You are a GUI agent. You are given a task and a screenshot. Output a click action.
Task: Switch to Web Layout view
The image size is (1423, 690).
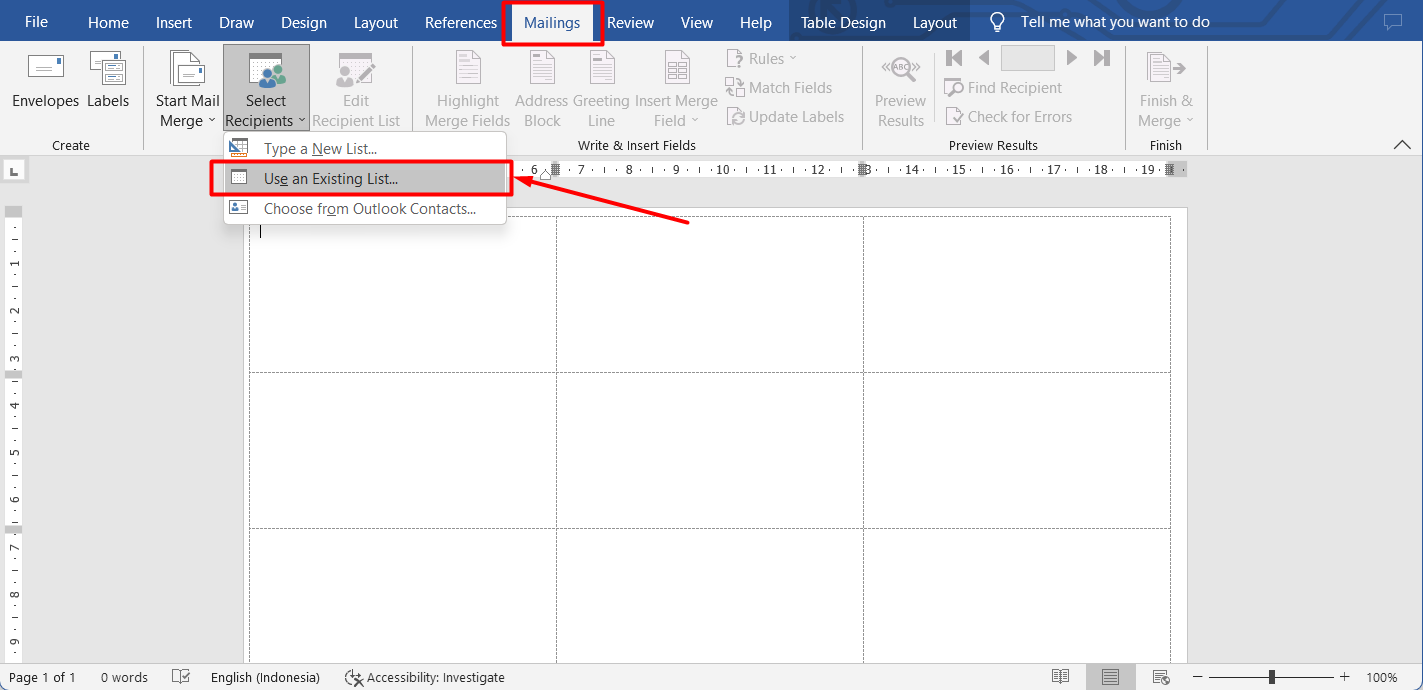(1161, 676)
